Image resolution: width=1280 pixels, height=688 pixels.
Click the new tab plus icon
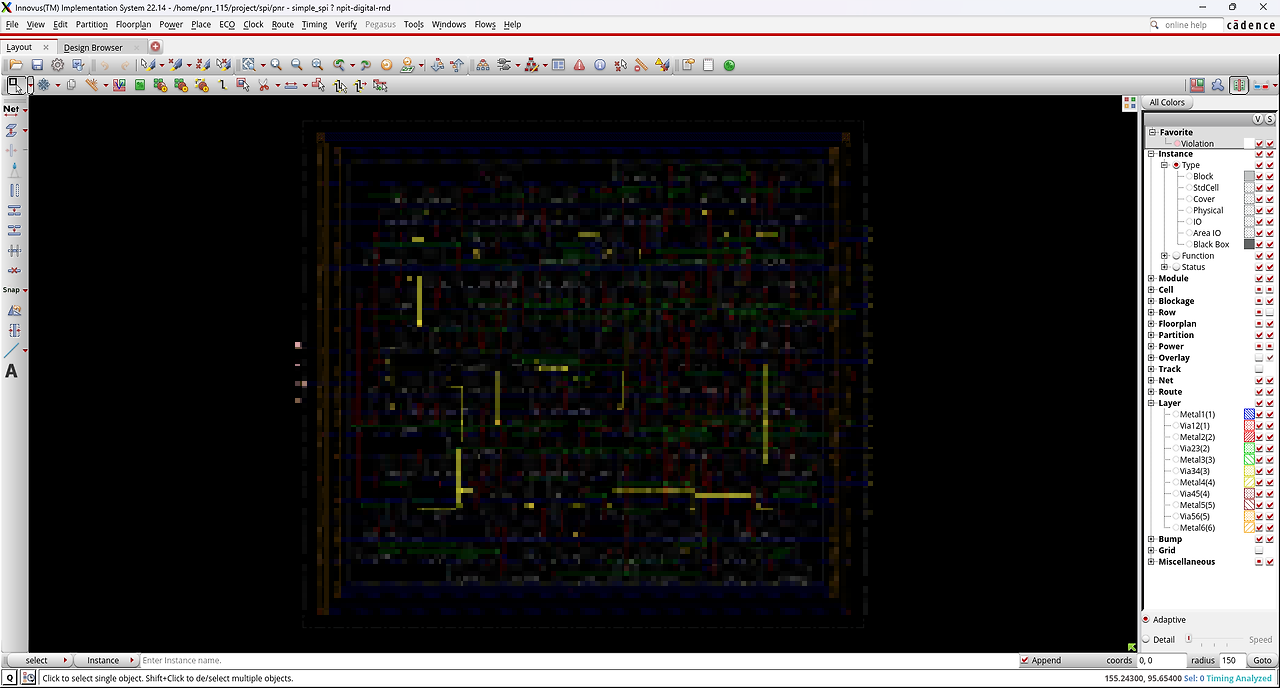156,47
